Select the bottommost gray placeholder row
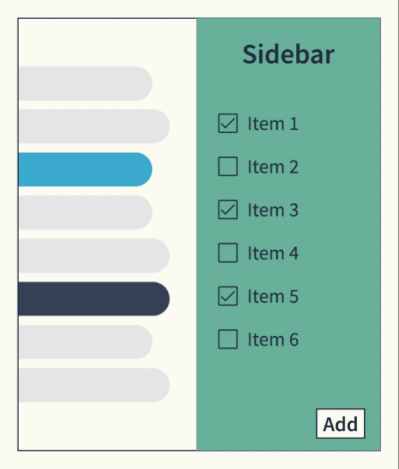This screenshot has height=469, width=399. point(94,385)
